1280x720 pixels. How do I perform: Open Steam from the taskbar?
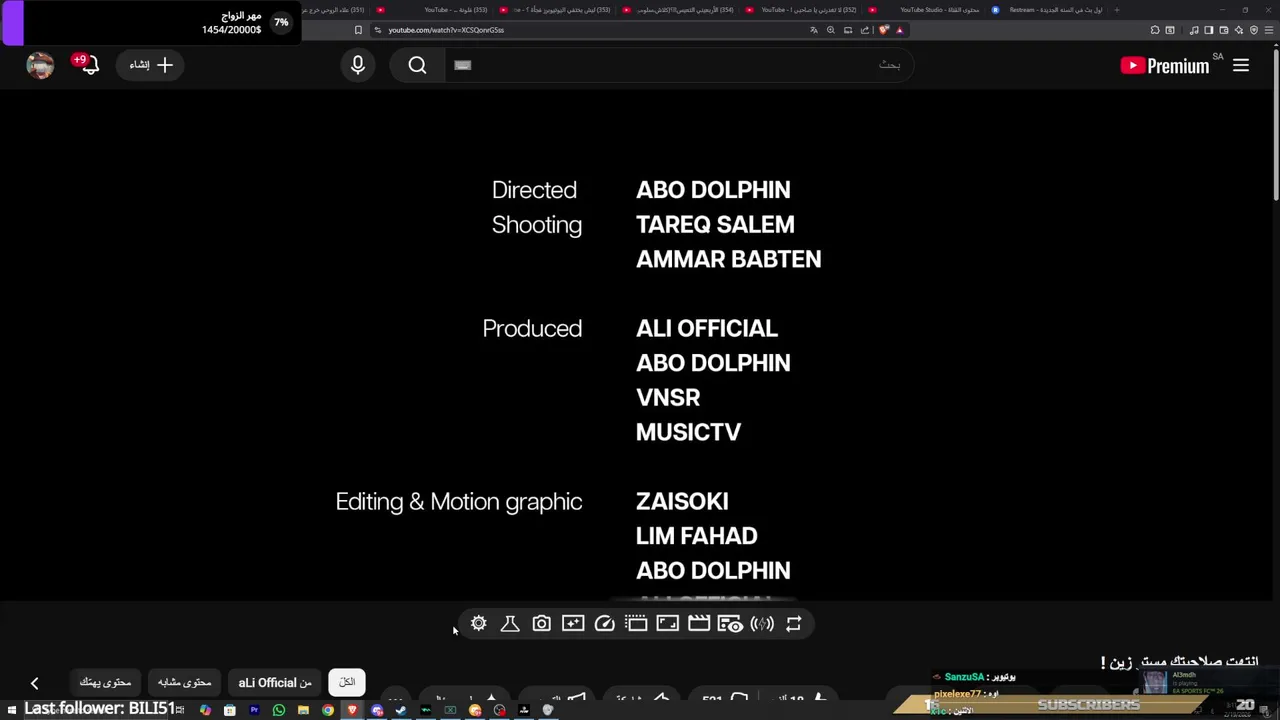(x=401, y=710)
